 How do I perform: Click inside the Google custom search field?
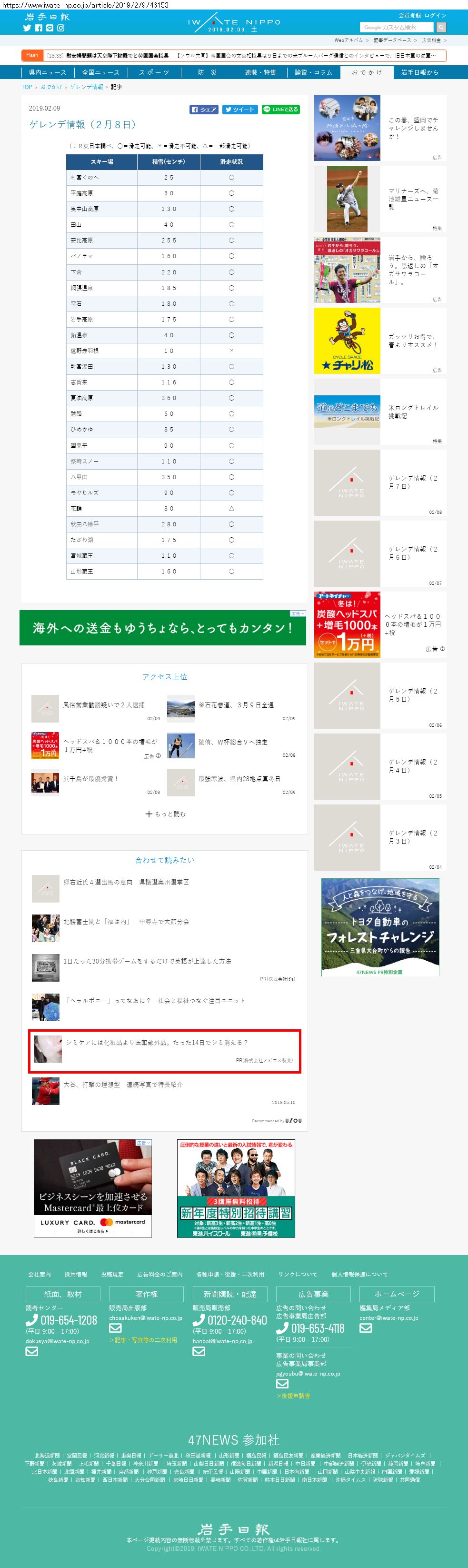point(396,28)
